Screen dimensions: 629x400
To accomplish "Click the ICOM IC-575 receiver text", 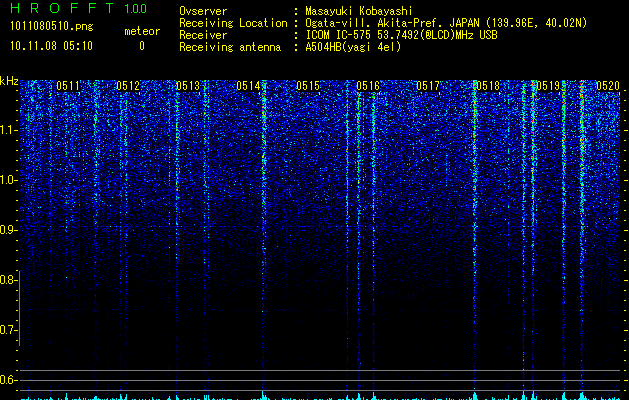I will [x=401, y=35].
